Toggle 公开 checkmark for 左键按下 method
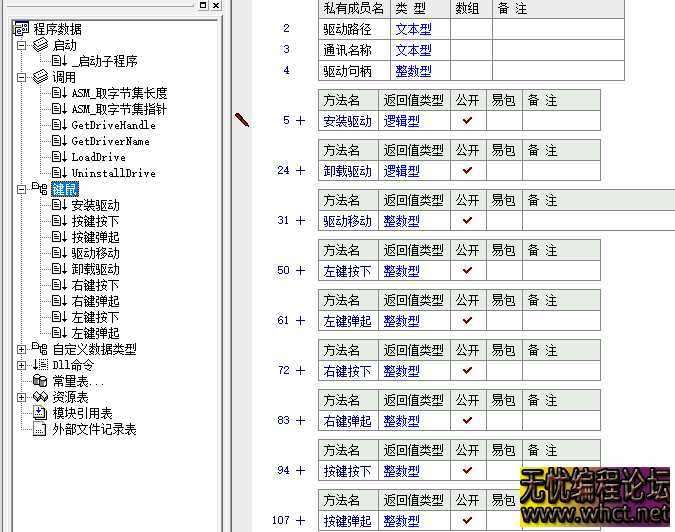Image resolution: width=675 pixels, height=532 pixels. pyautogui.click(x=467, y=271)
